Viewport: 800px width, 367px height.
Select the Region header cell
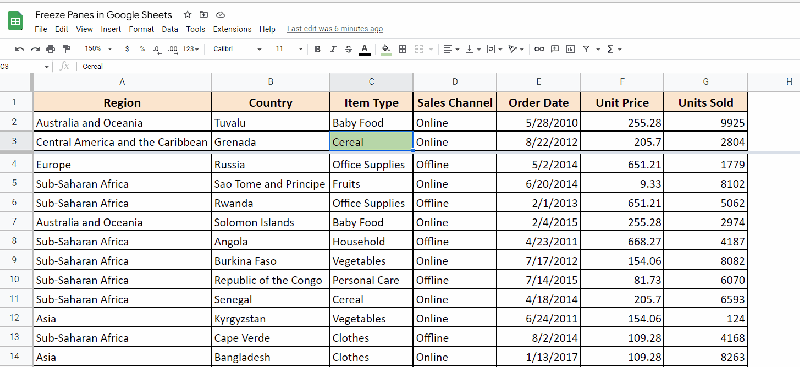122,103
